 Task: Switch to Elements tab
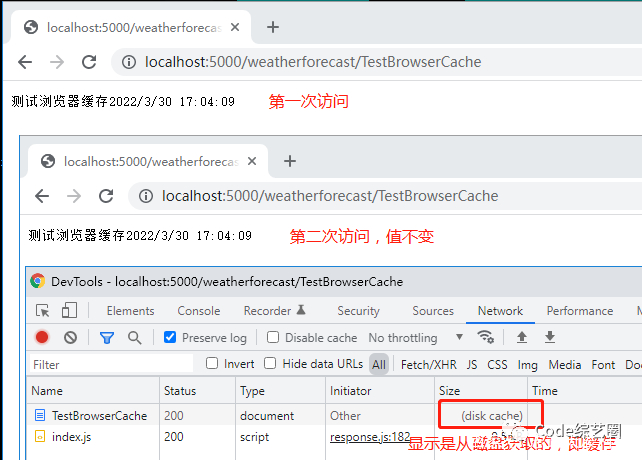tap(131, 311)
